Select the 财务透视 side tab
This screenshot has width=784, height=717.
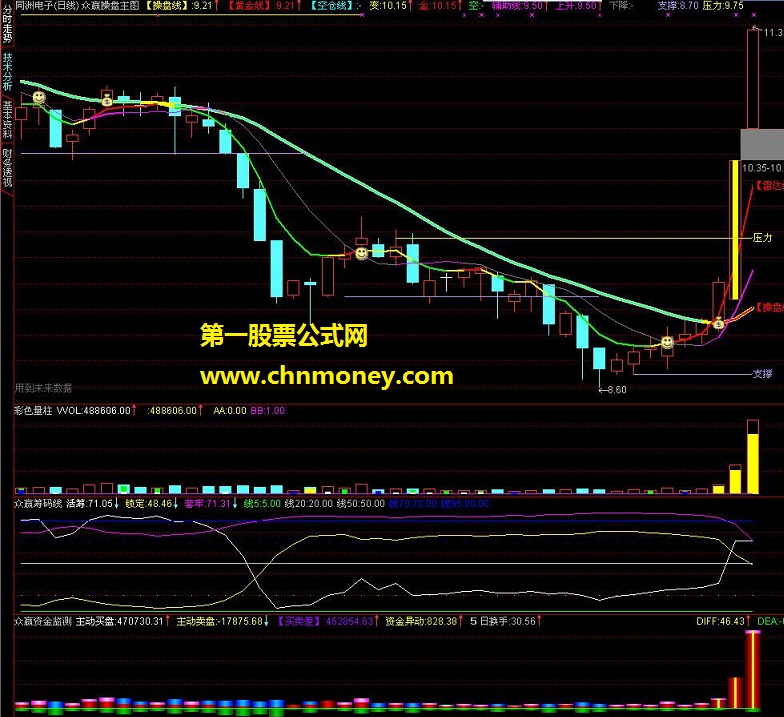coord(6,168)
